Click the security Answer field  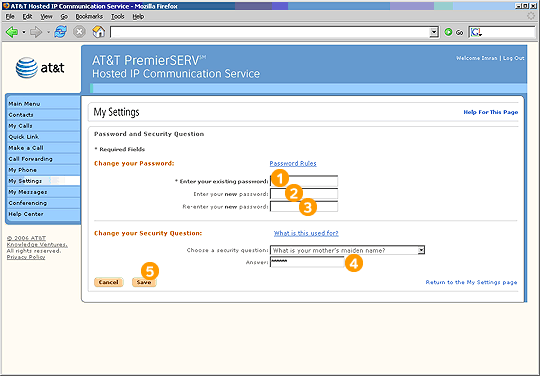(x=307, y=262)
